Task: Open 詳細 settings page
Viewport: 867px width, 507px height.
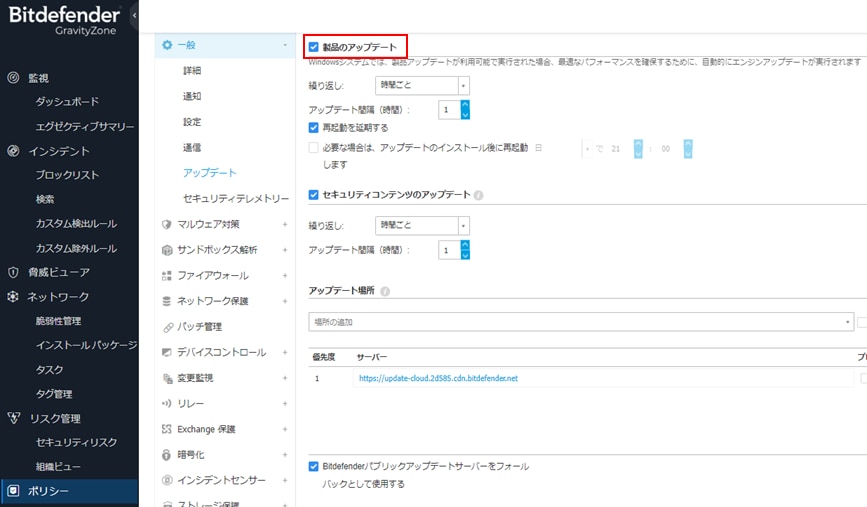Action: point(192,71)
